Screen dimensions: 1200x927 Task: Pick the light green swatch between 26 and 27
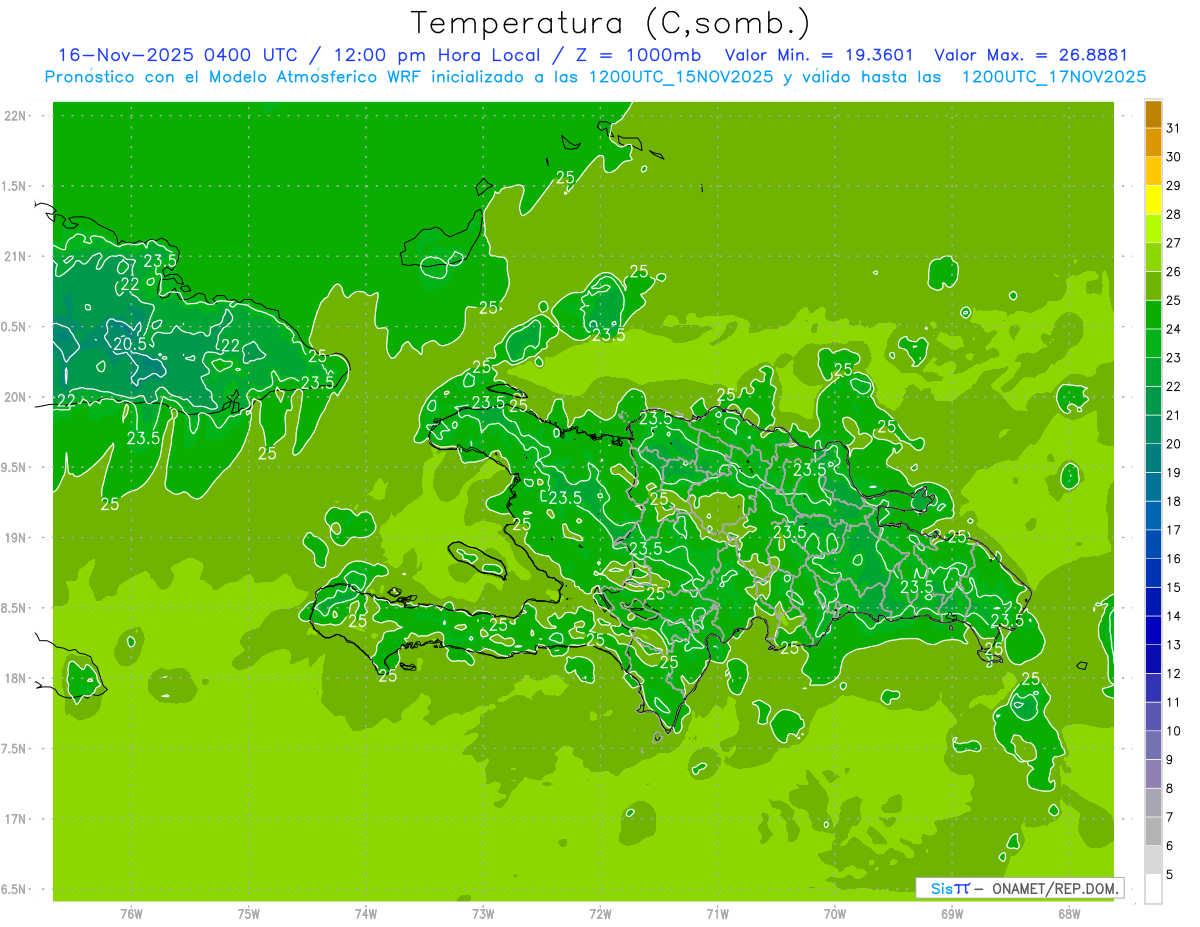1153,258
